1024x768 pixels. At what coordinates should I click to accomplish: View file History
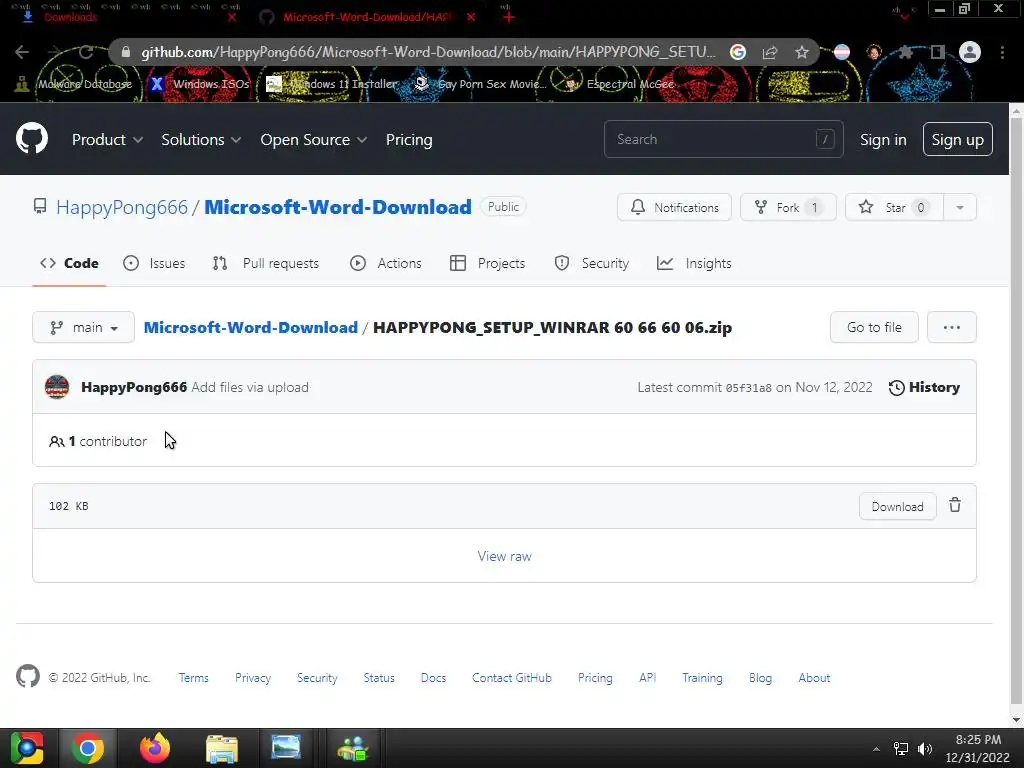[x=924, y=387]
